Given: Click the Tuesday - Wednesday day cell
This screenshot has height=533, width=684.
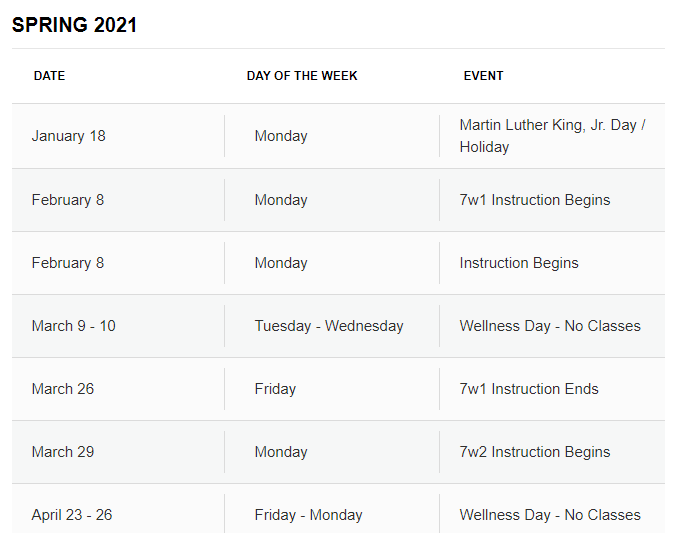Looking at the screenshot, I should (x=329, y=326).
